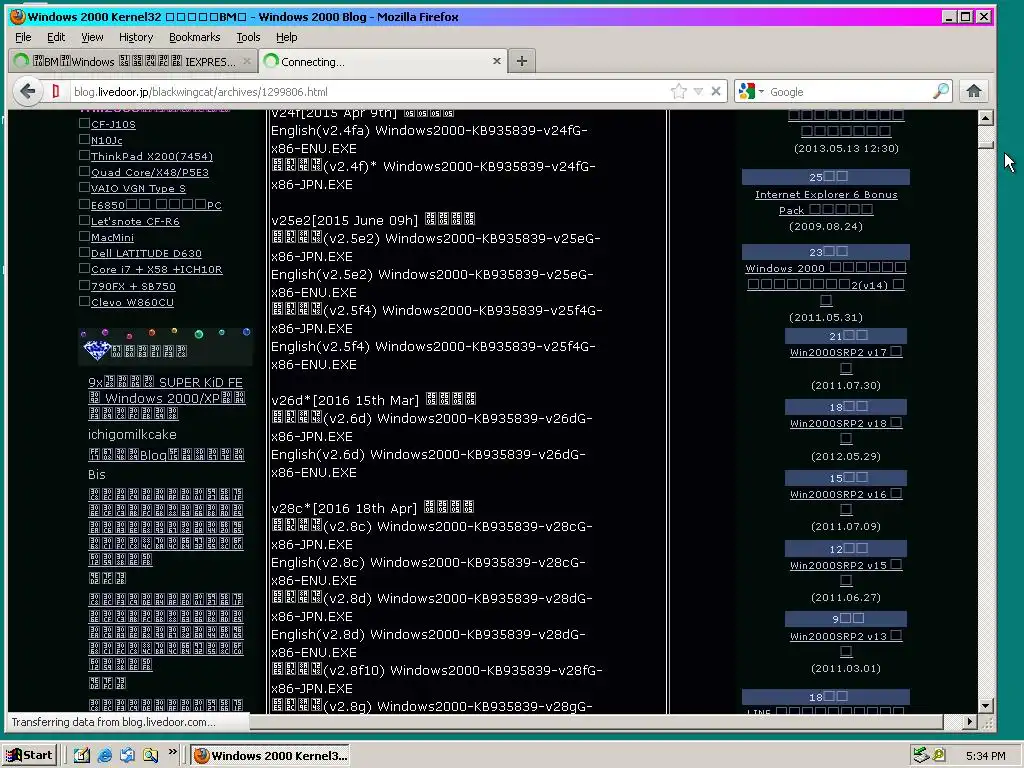Open the File menu
This screenshot has height=768, width=1024.
pos(23,37)
